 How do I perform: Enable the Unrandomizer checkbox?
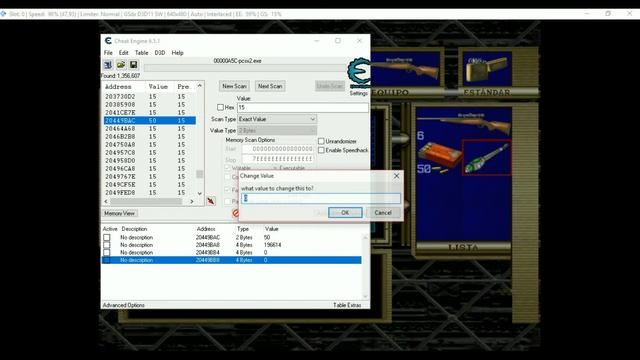click(321, 141)
